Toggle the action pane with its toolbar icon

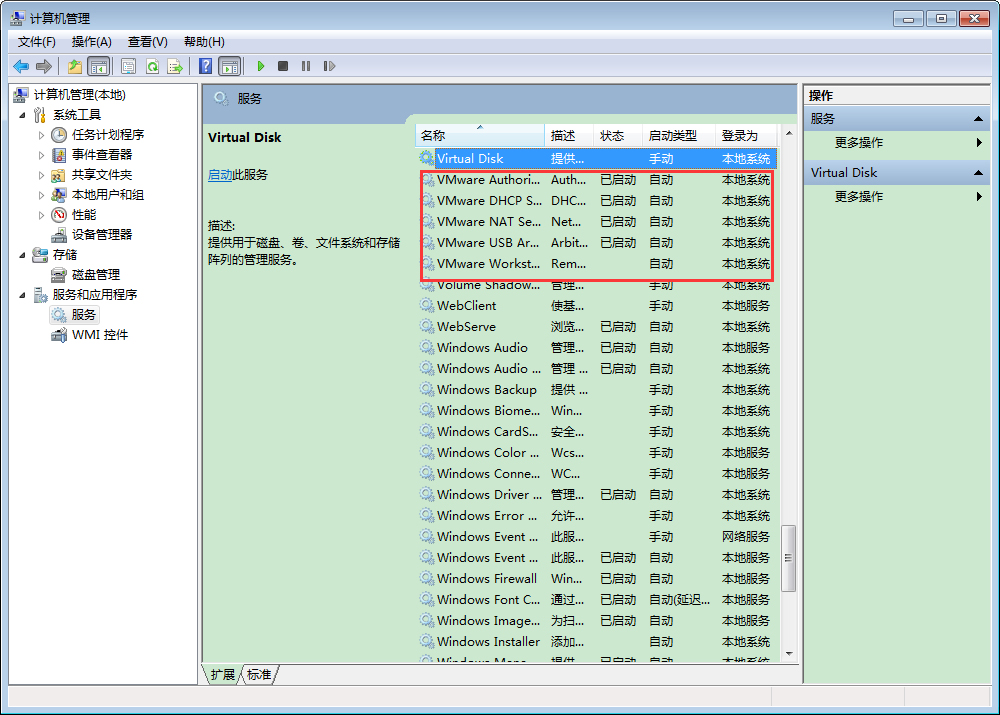[228, 66]
